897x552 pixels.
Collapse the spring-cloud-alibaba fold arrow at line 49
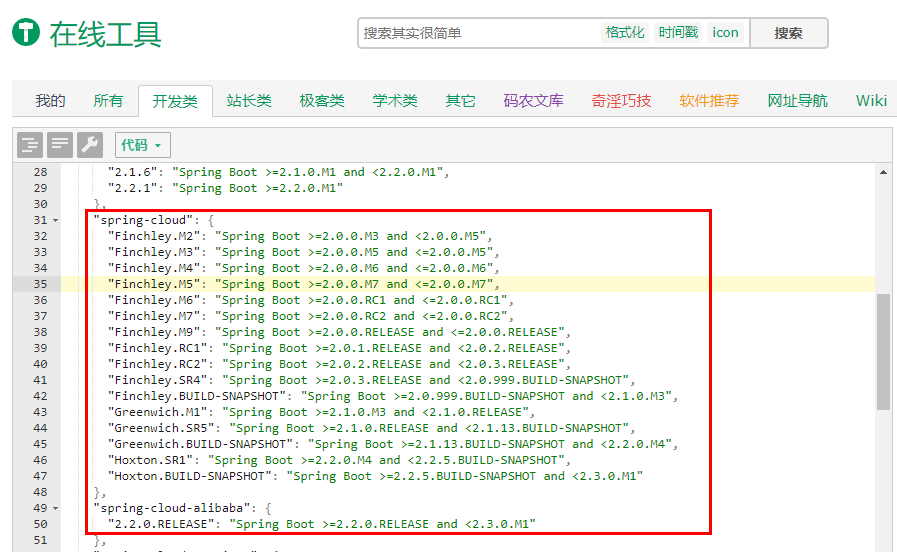click(55, 509)
